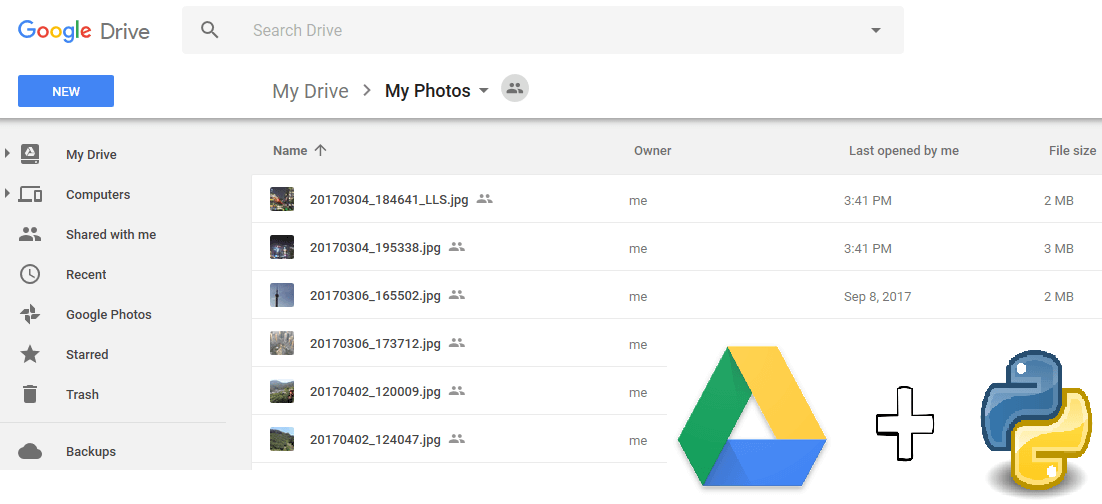Screen dimensions: 1102x504
Task: Click the Google Drive logo
Action: 84,31
